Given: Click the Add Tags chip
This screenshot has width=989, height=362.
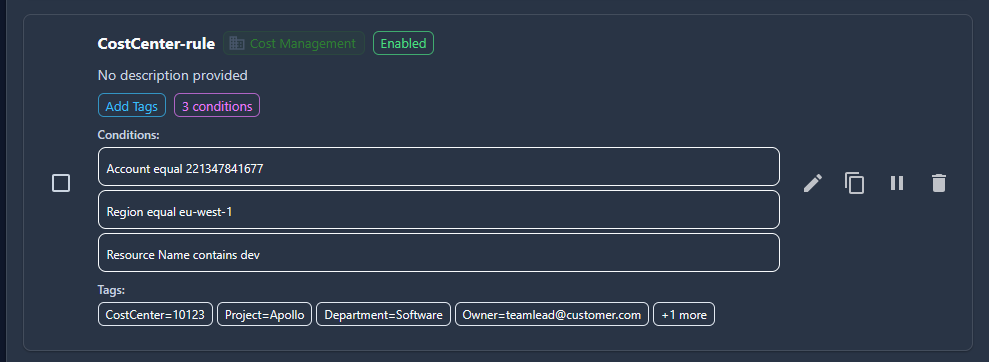Looking at the screenshot, I should (x=132, y=106).
